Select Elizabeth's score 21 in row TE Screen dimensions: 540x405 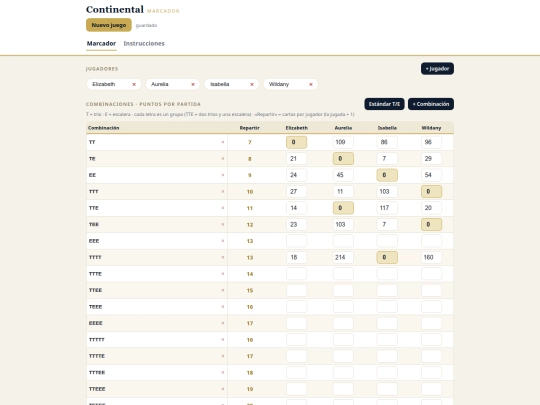(x=297, y=159)
